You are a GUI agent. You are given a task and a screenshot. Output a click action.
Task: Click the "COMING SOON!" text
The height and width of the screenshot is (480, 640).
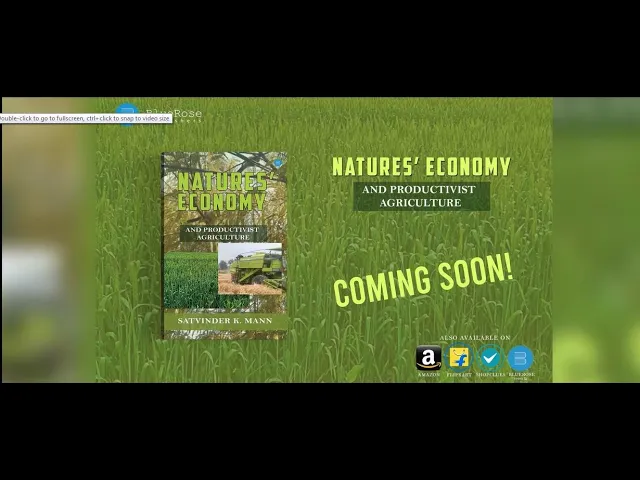[x=424, y=280]
